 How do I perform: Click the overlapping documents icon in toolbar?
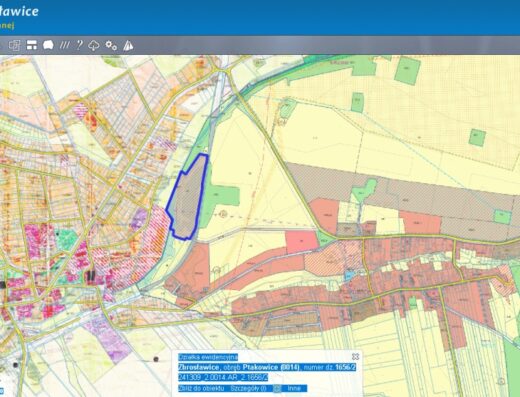15,45
